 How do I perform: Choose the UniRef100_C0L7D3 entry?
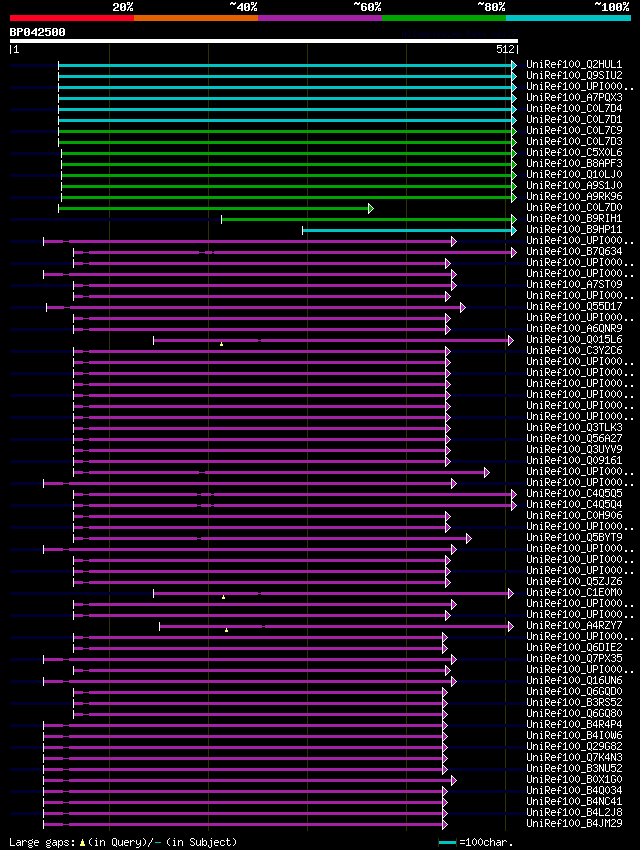(574, 141)
